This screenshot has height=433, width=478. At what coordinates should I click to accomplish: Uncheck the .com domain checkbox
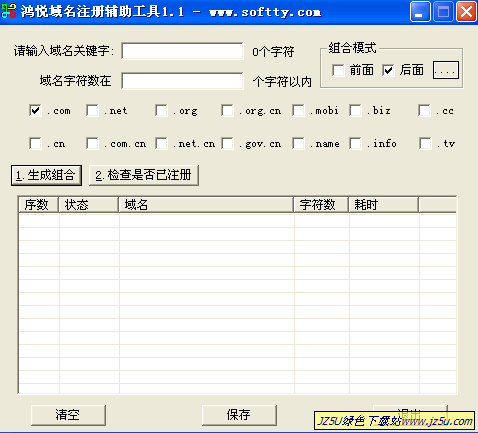click(x=35, y=110)
